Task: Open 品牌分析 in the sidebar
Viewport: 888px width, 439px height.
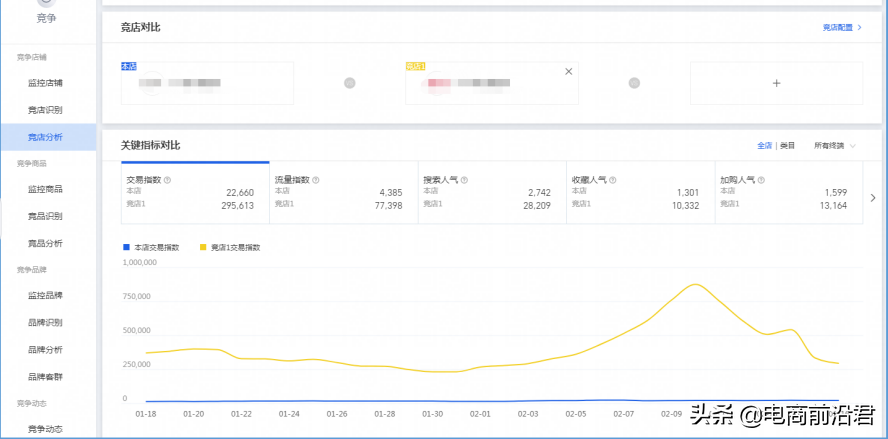Action: click(45, 350)
